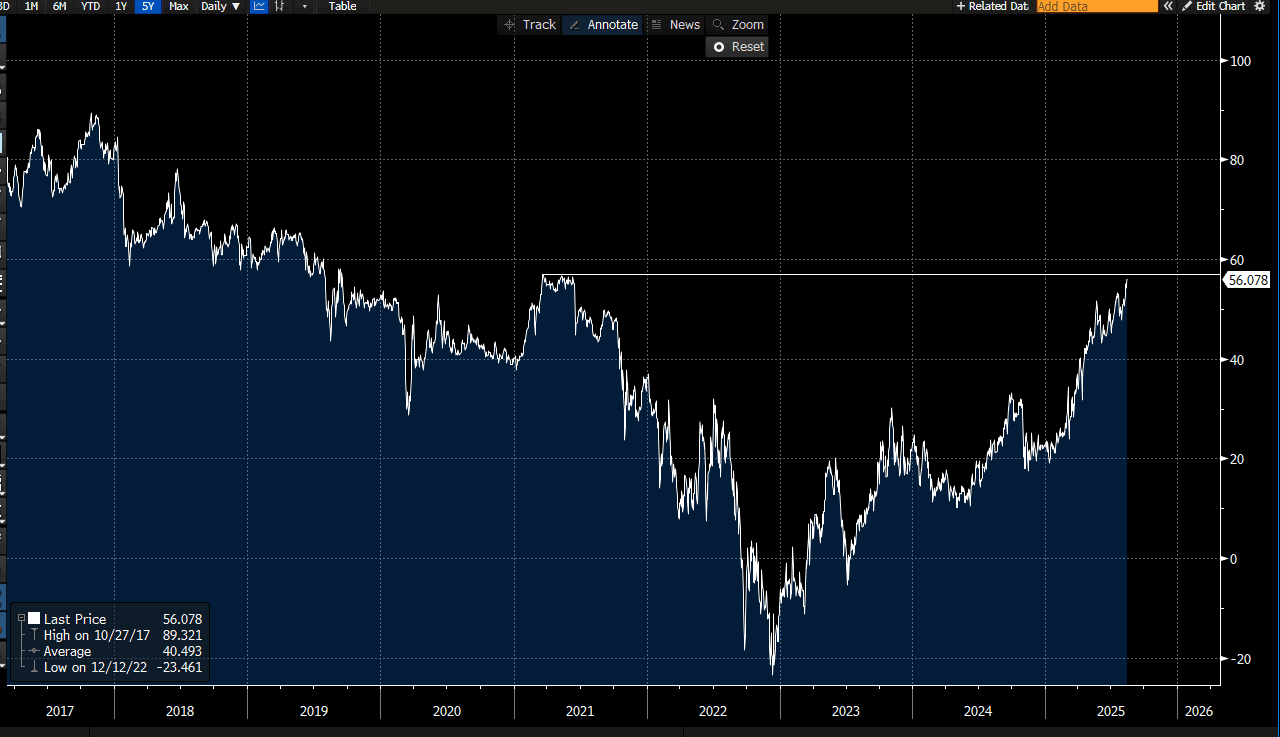The image size is (1280, 737).
Task: Collapse the Last Price legend tree
Action: [x=21, y=619]
